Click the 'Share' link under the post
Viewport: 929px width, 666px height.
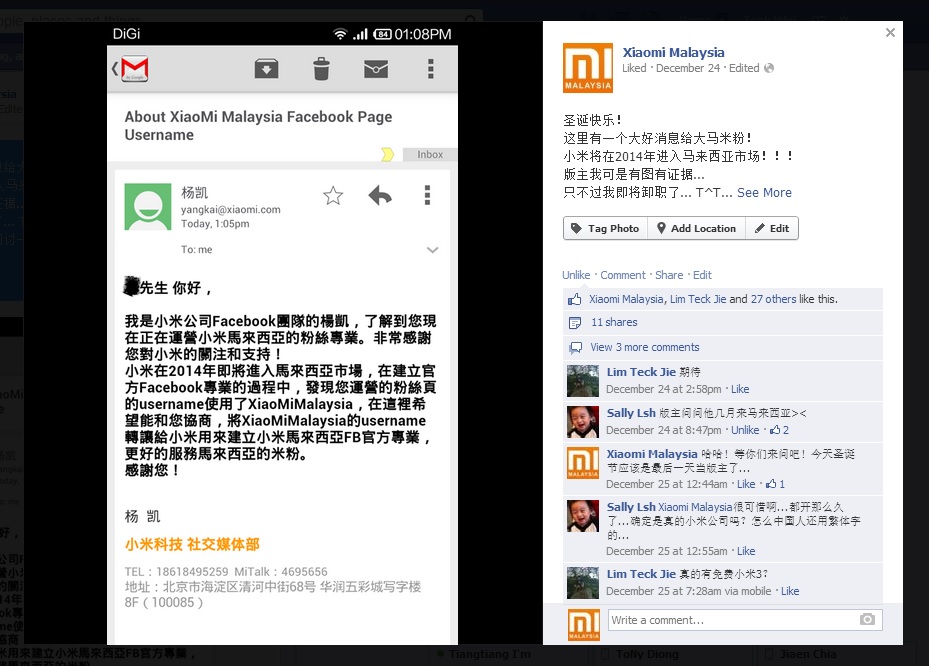pyautogui.click(x=669, y=275)
